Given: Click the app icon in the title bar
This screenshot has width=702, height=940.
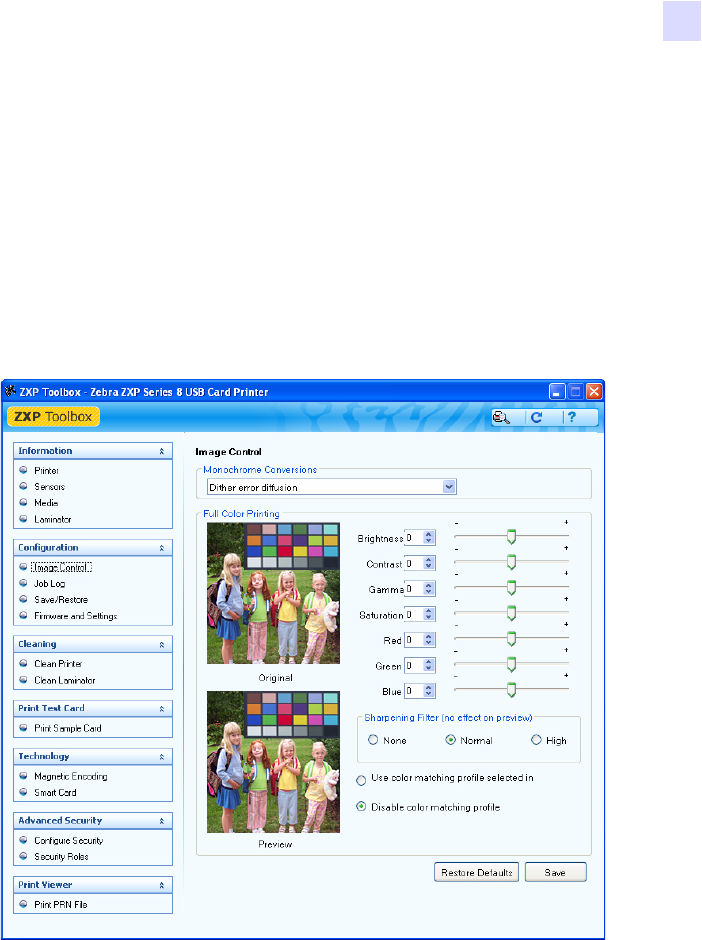Looking at the screenshot, I should pyautogui.click(x=10, y=391).
